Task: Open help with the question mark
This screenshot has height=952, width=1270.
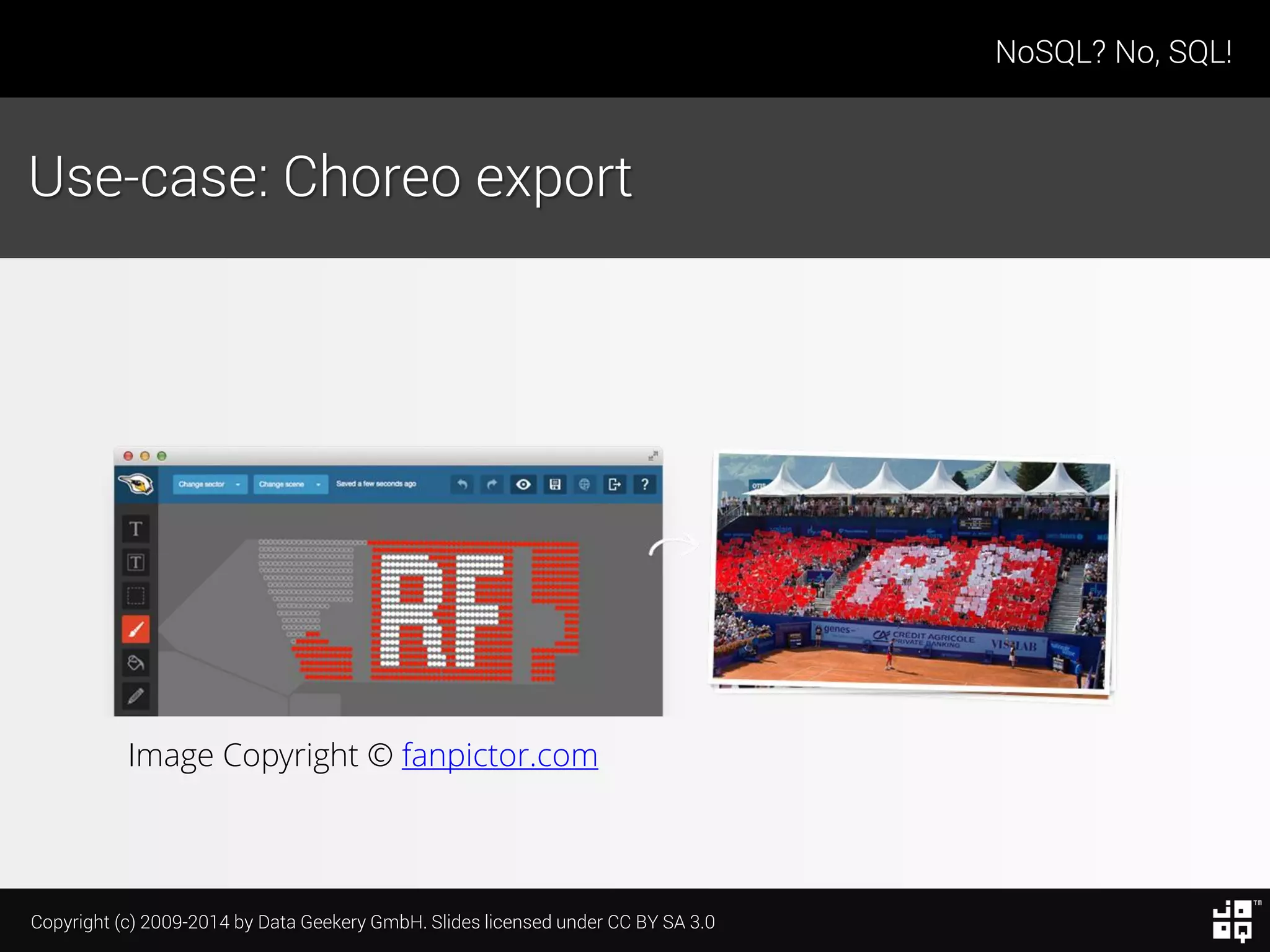Action: coord(645,484)
